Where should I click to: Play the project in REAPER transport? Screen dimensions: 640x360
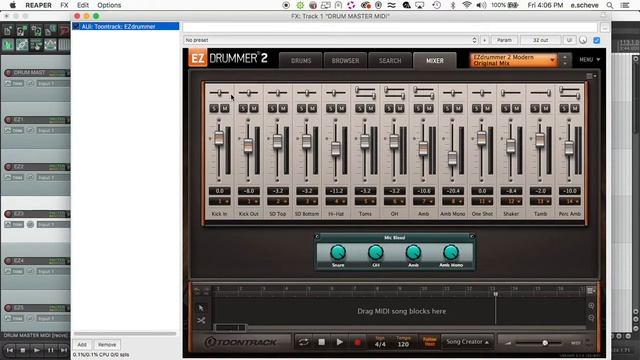click(x=36, y=350)
